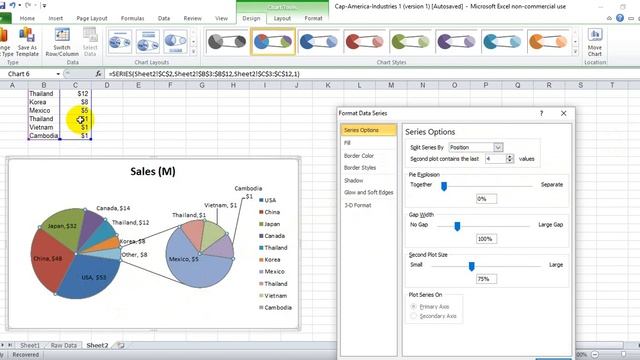Screen dimensions: 640x360
Task: Click second plot values number field
Action: pos(496,159)
